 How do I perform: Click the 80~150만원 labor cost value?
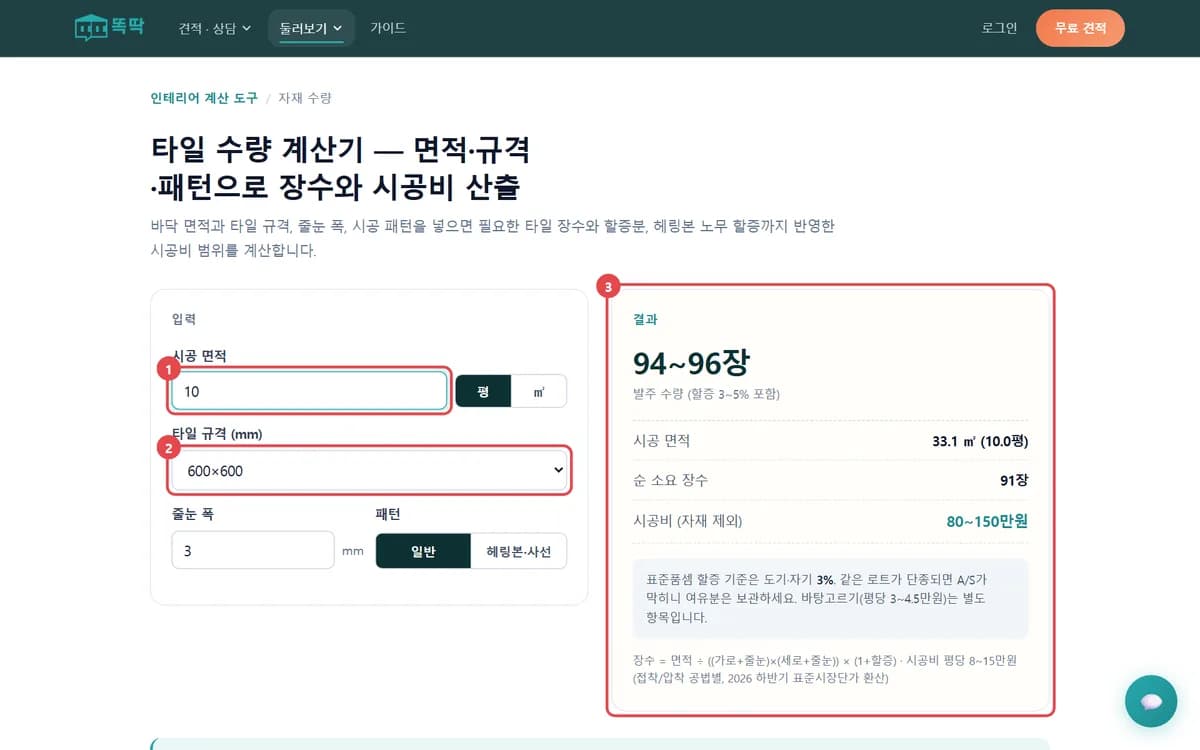(987, 521)
